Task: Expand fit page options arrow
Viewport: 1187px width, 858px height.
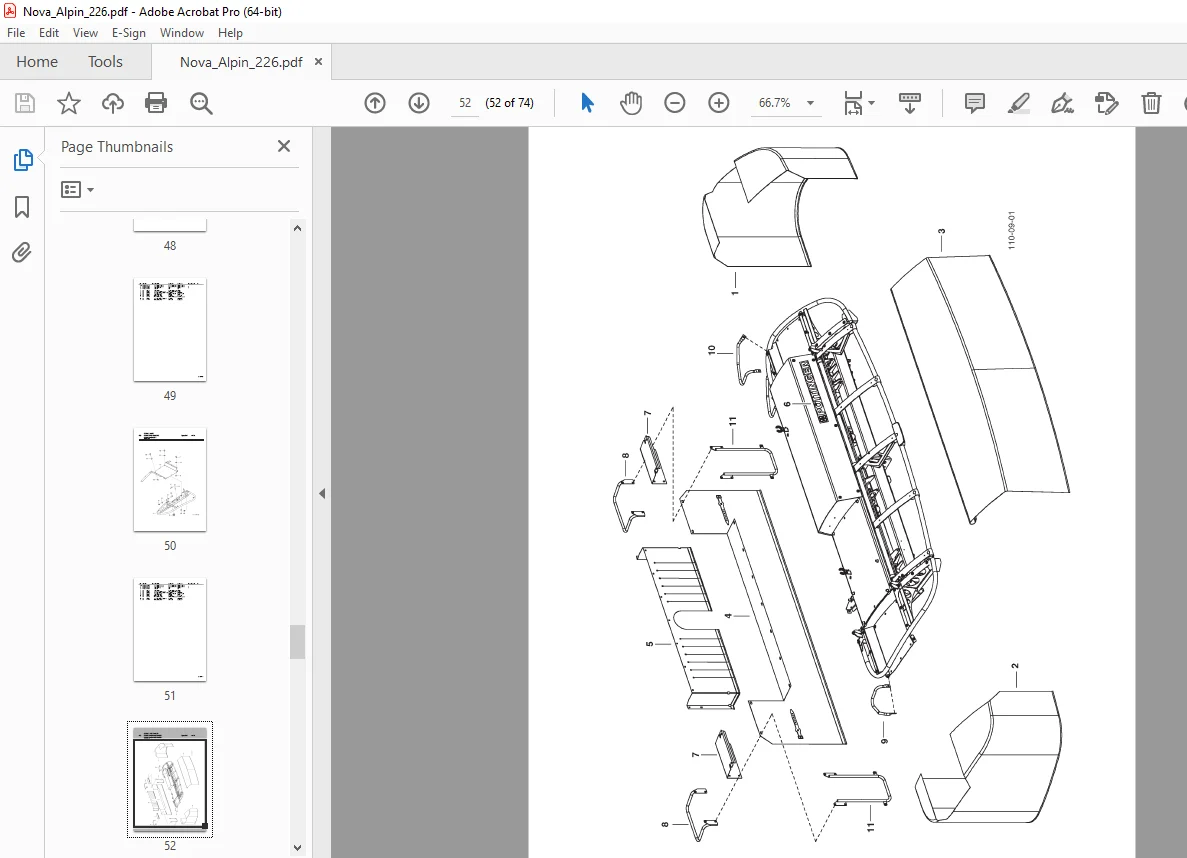Action: (x=872, y=103)
